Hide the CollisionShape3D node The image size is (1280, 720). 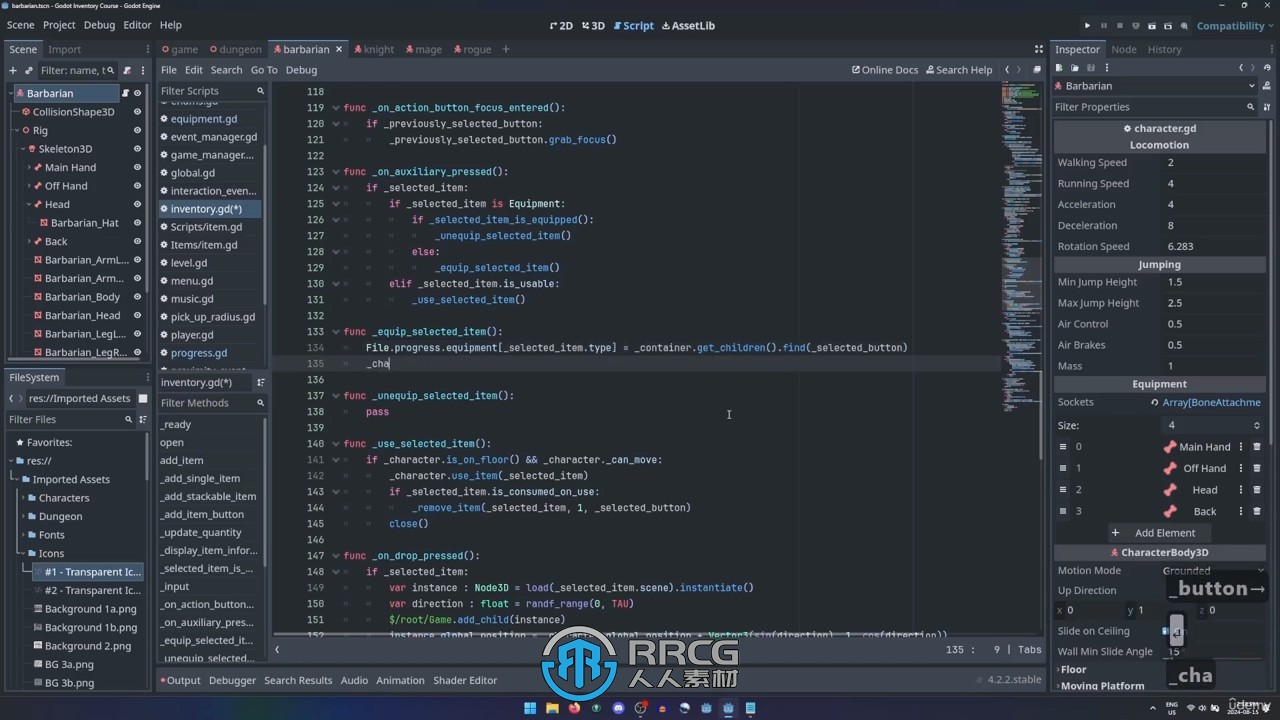tap(137, 112)
